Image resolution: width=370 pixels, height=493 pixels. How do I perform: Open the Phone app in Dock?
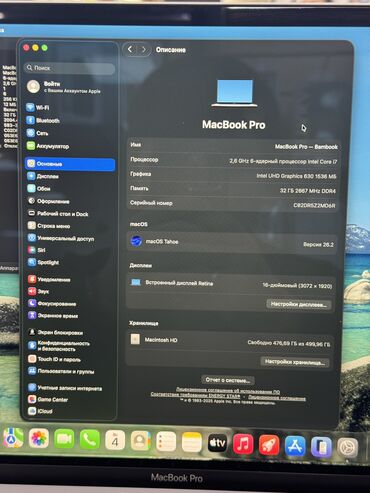click(90, 440)
